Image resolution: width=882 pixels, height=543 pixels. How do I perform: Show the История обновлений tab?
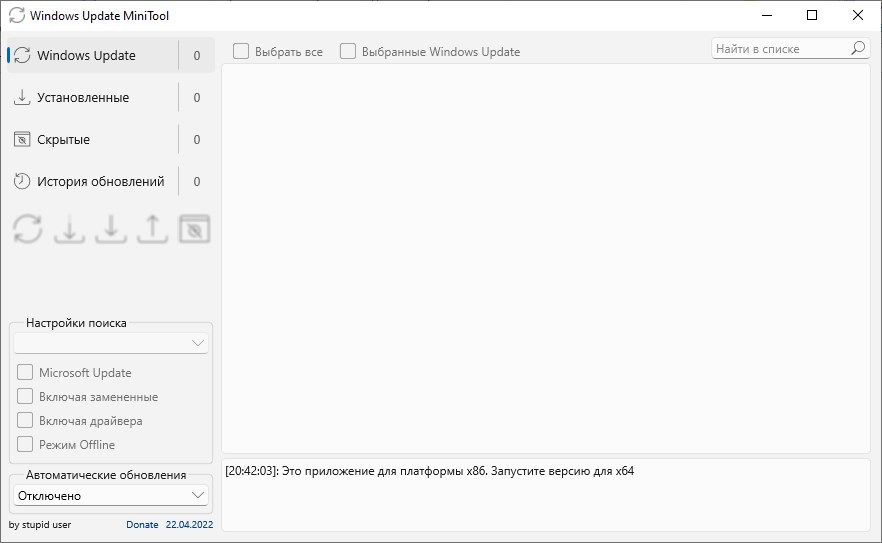(x=111, y=181)
